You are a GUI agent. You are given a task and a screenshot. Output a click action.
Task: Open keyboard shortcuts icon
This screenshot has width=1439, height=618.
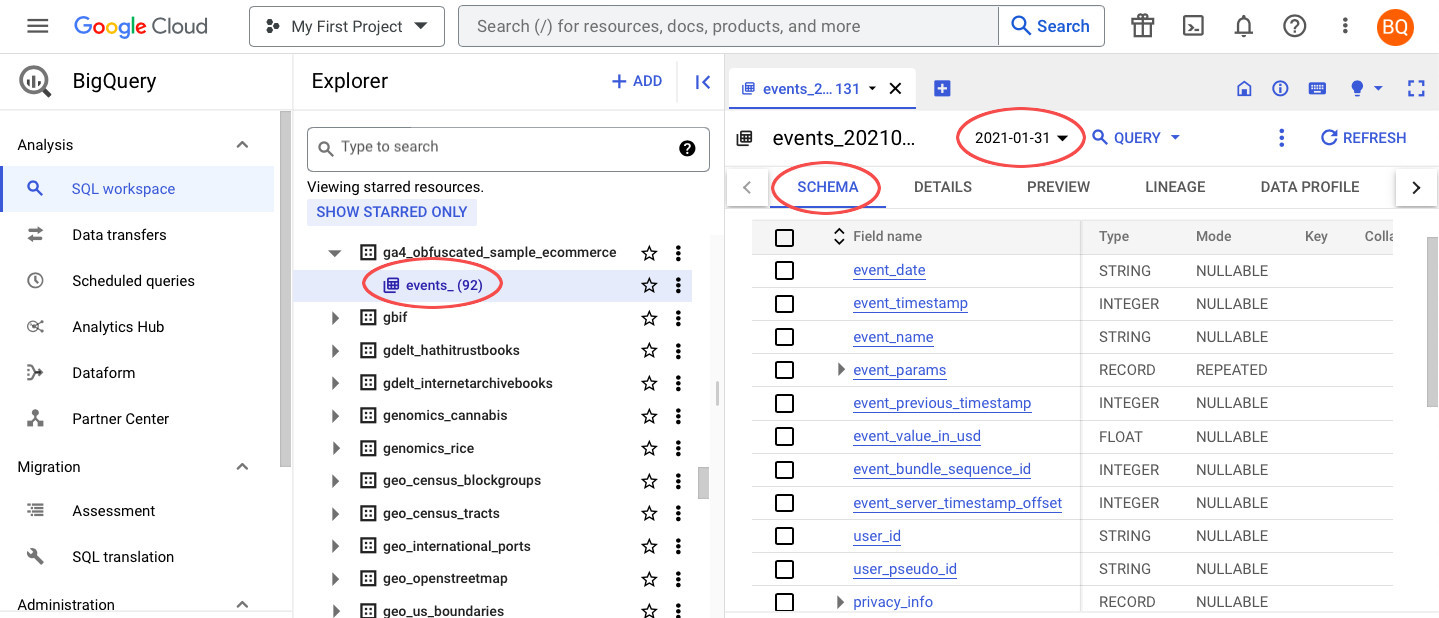[x=1317, y=88]
